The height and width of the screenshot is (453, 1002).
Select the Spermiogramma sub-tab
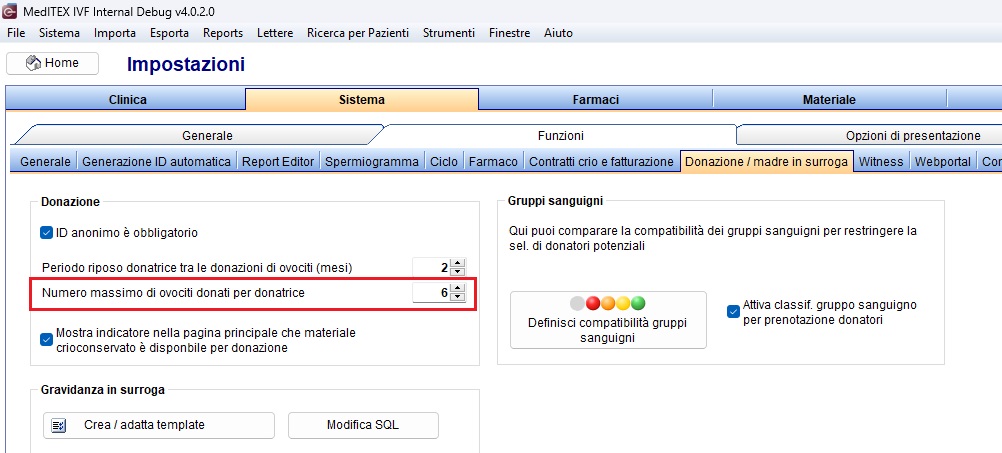(x=372, y=162)
